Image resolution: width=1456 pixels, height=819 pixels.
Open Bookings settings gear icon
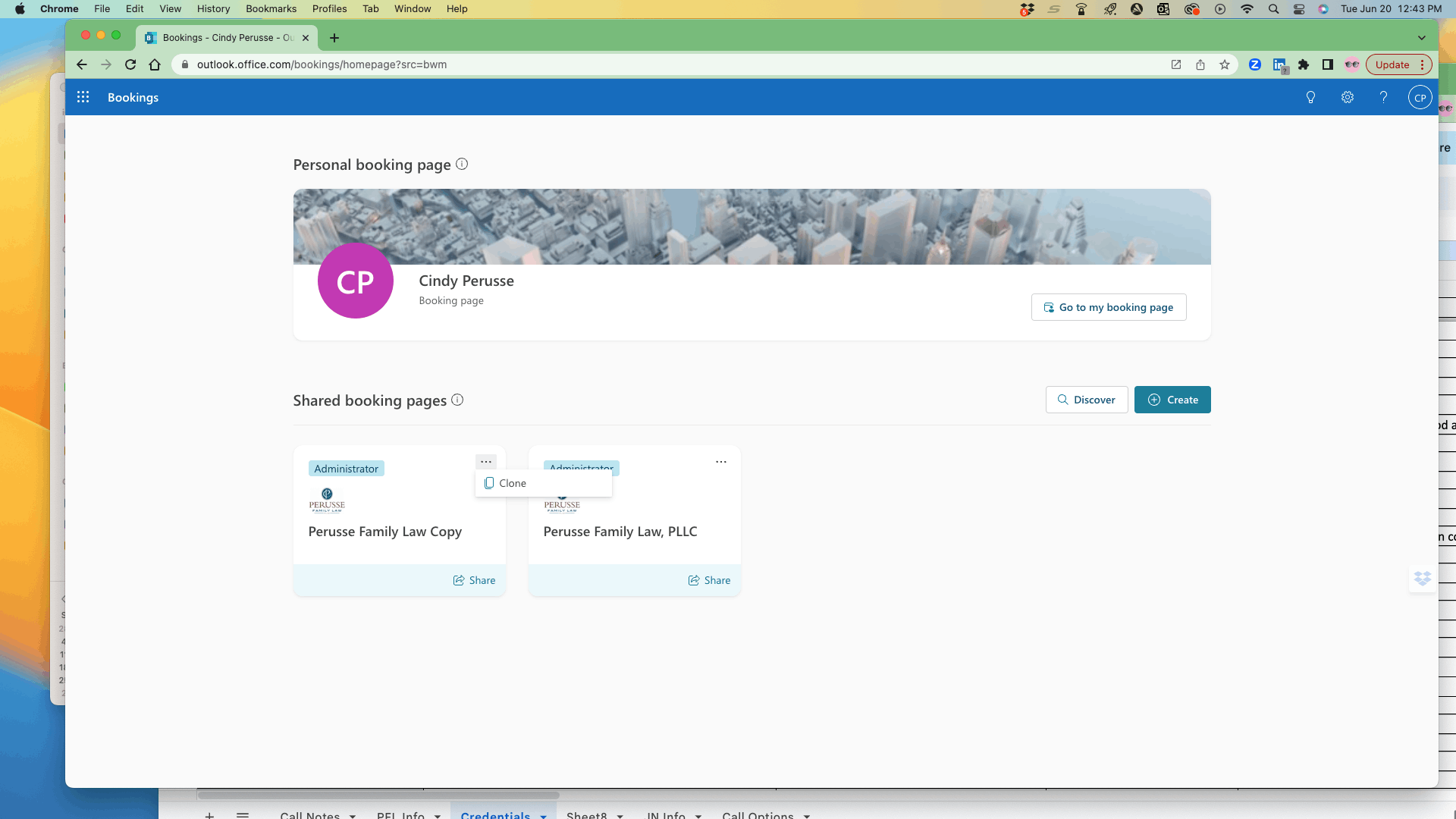pos(1348,97)
